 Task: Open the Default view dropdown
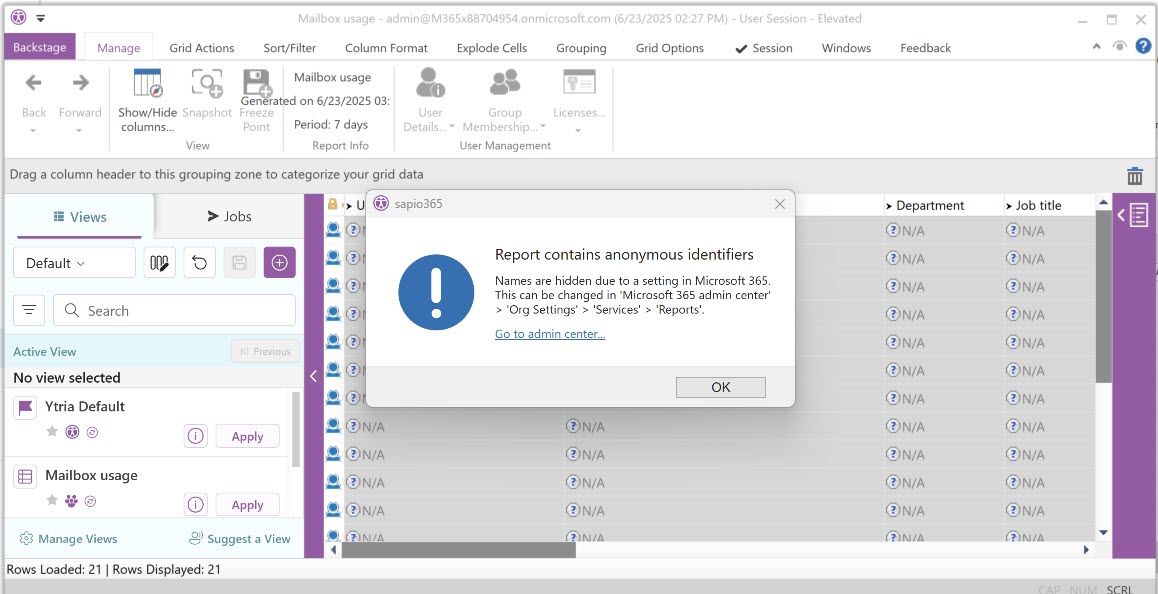click(74, 263)
